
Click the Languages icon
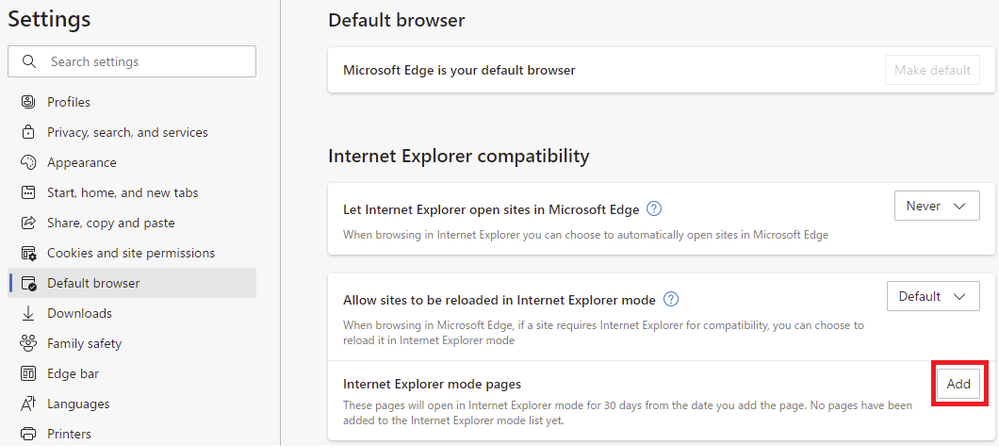point(28,404)
